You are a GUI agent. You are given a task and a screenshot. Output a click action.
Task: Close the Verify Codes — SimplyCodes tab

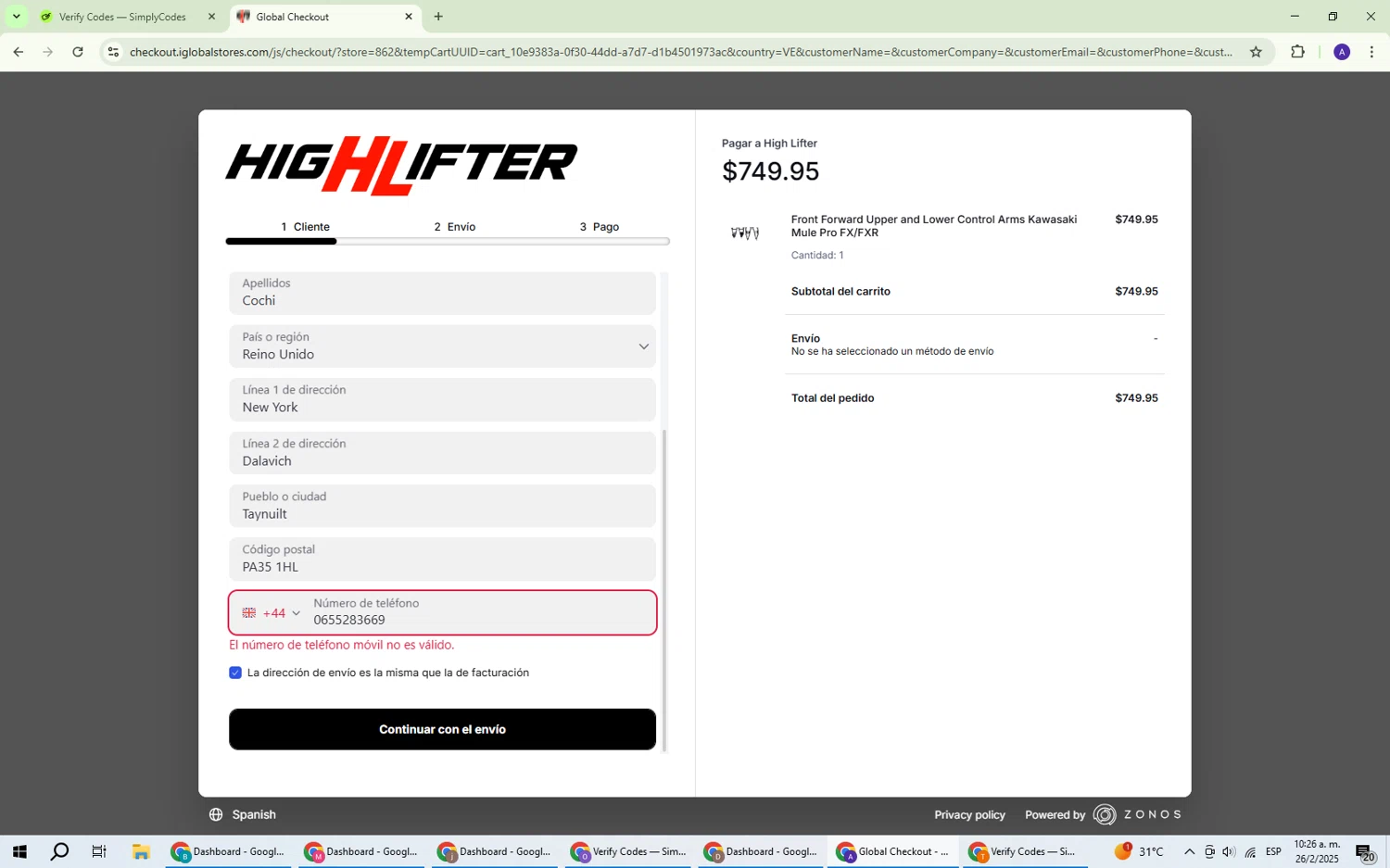(x=211, y=17)
